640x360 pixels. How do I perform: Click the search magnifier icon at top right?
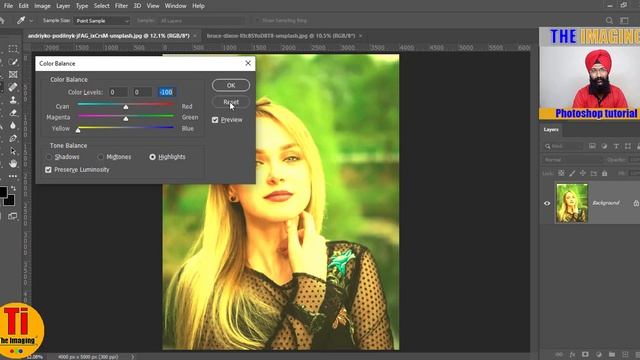click(x=609, y=20)
